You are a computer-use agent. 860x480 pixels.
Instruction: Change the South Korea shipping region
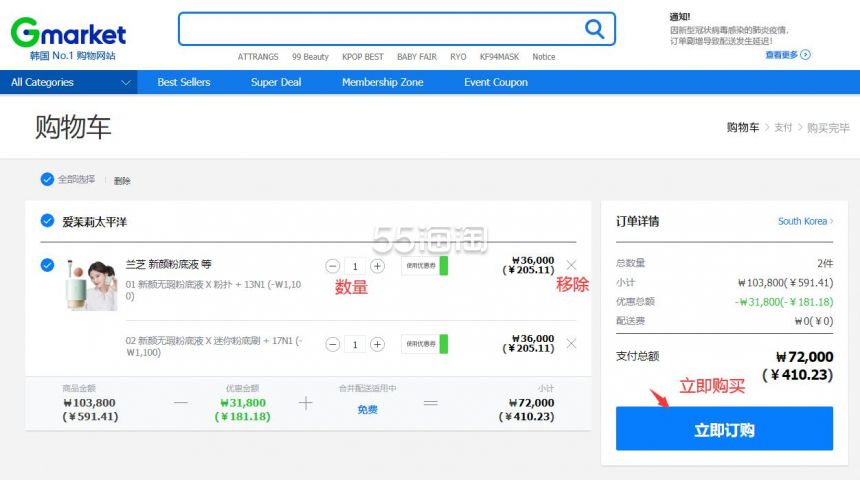(x=805, y=221)
